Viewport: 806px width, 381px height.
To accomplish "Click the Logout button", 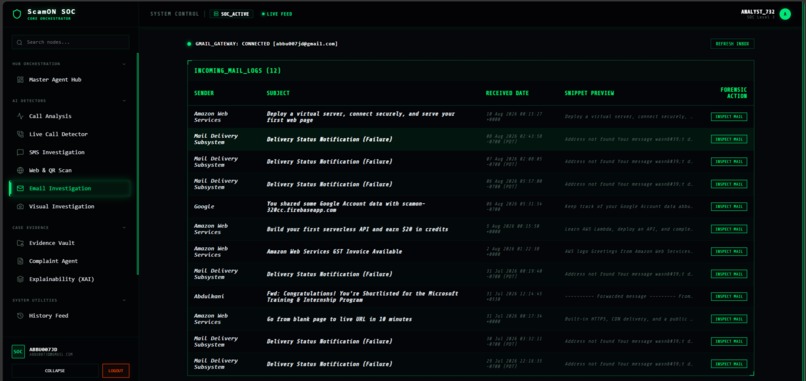I will [x=116, y=371].
